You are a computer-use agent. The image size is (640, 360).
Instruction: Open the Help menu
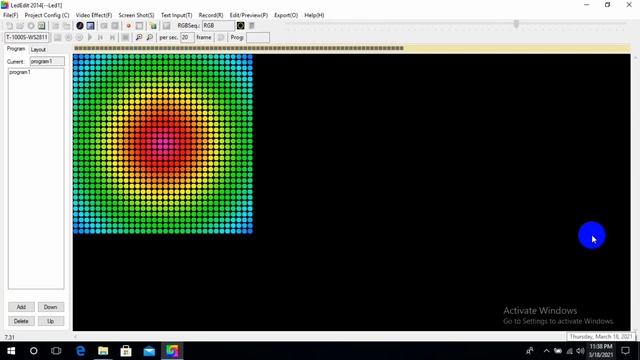[x=314, y=15]
